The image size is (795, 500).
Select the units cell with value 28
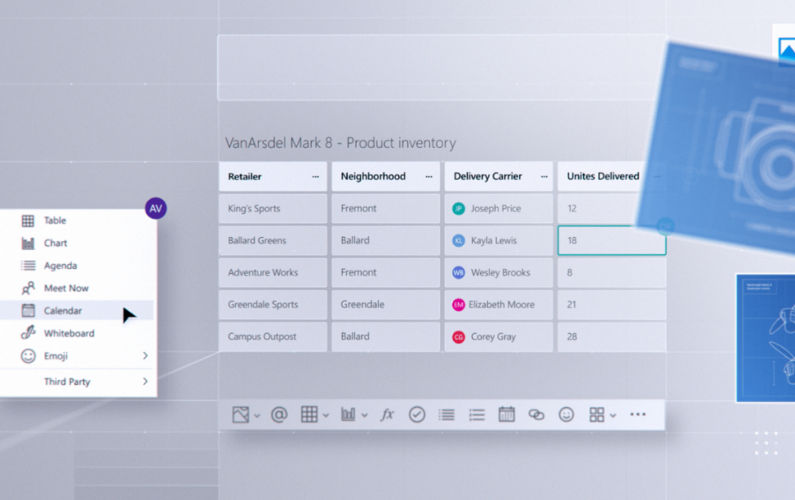612,336
